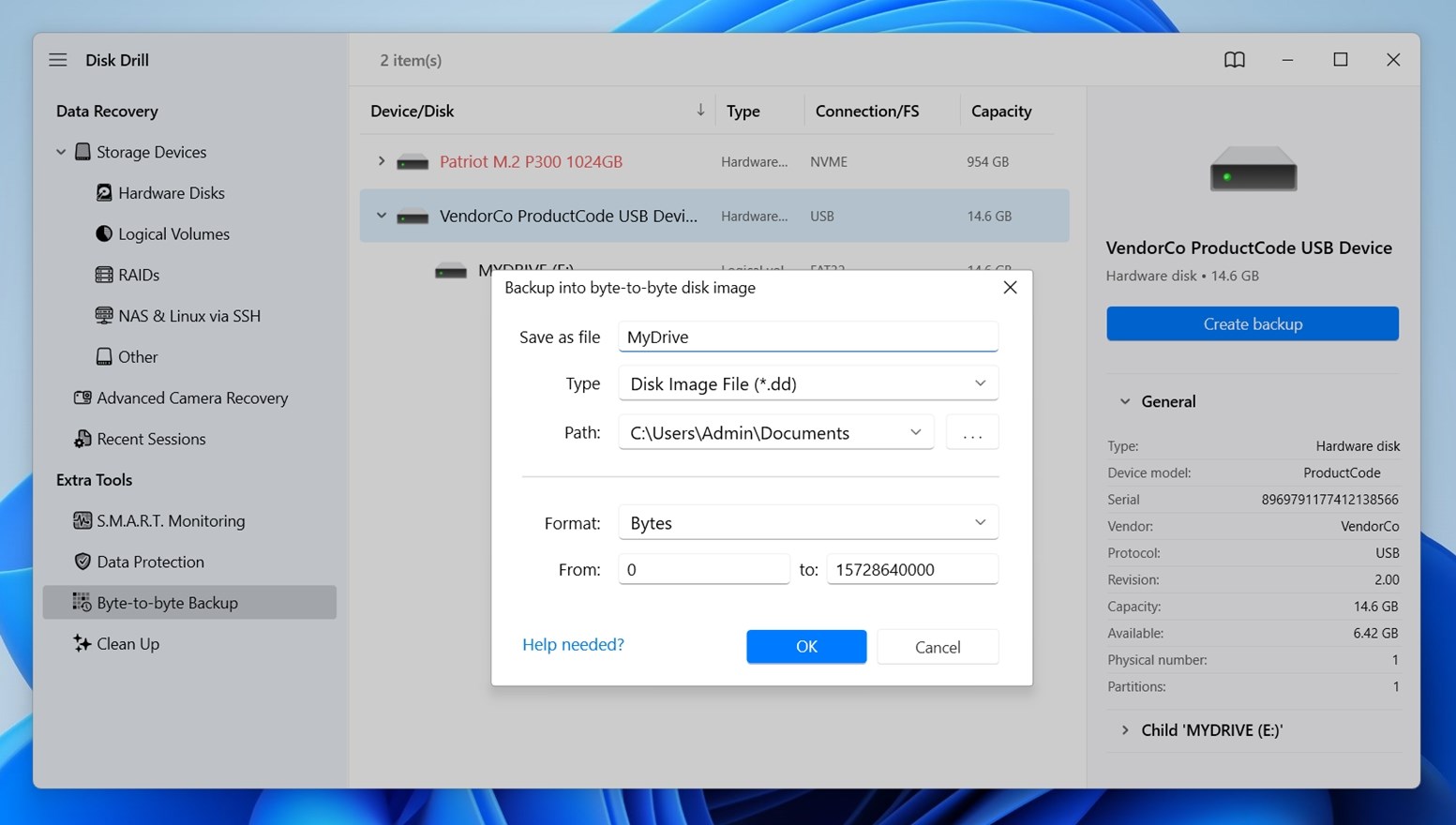Click the 954 GB capacity cell
The height and width of the screenshot is (825, 1456).
click(x=987, y=161)
